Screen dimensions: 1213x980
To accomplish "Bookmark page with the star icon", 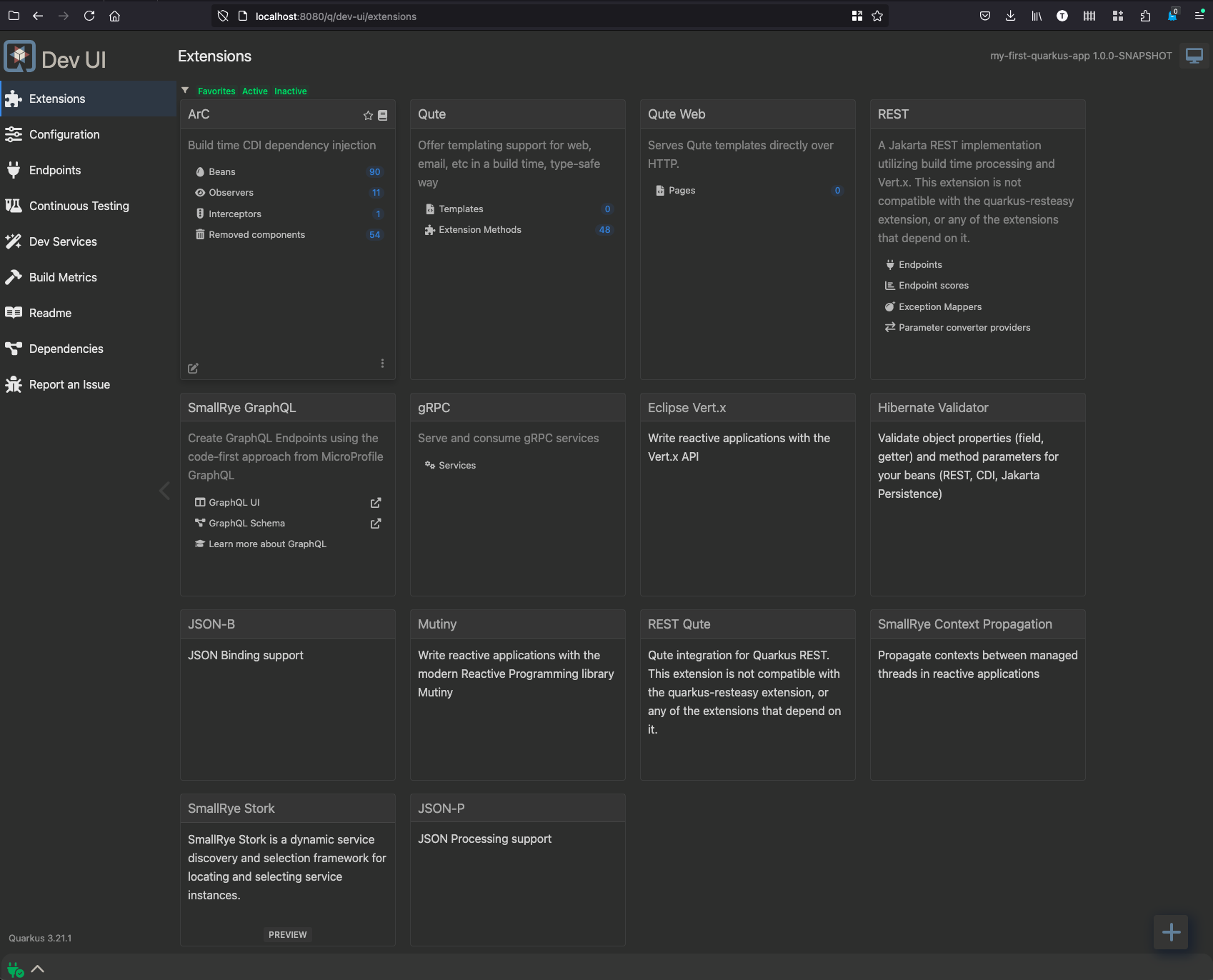I will pyautogui.click(x=877, y=16).
